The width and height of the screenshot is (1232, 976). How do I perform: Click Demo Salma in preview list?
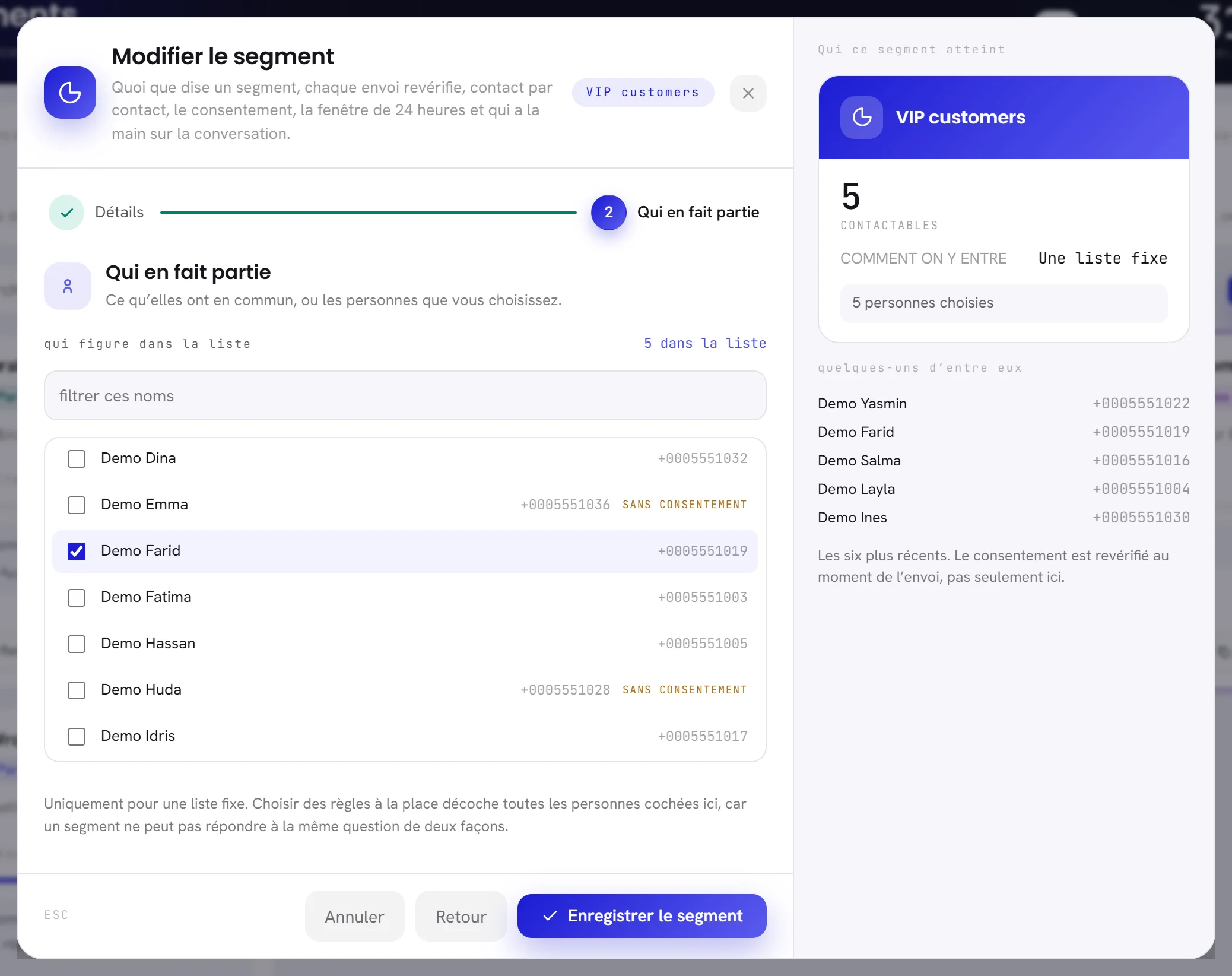(x=859, y=461)
